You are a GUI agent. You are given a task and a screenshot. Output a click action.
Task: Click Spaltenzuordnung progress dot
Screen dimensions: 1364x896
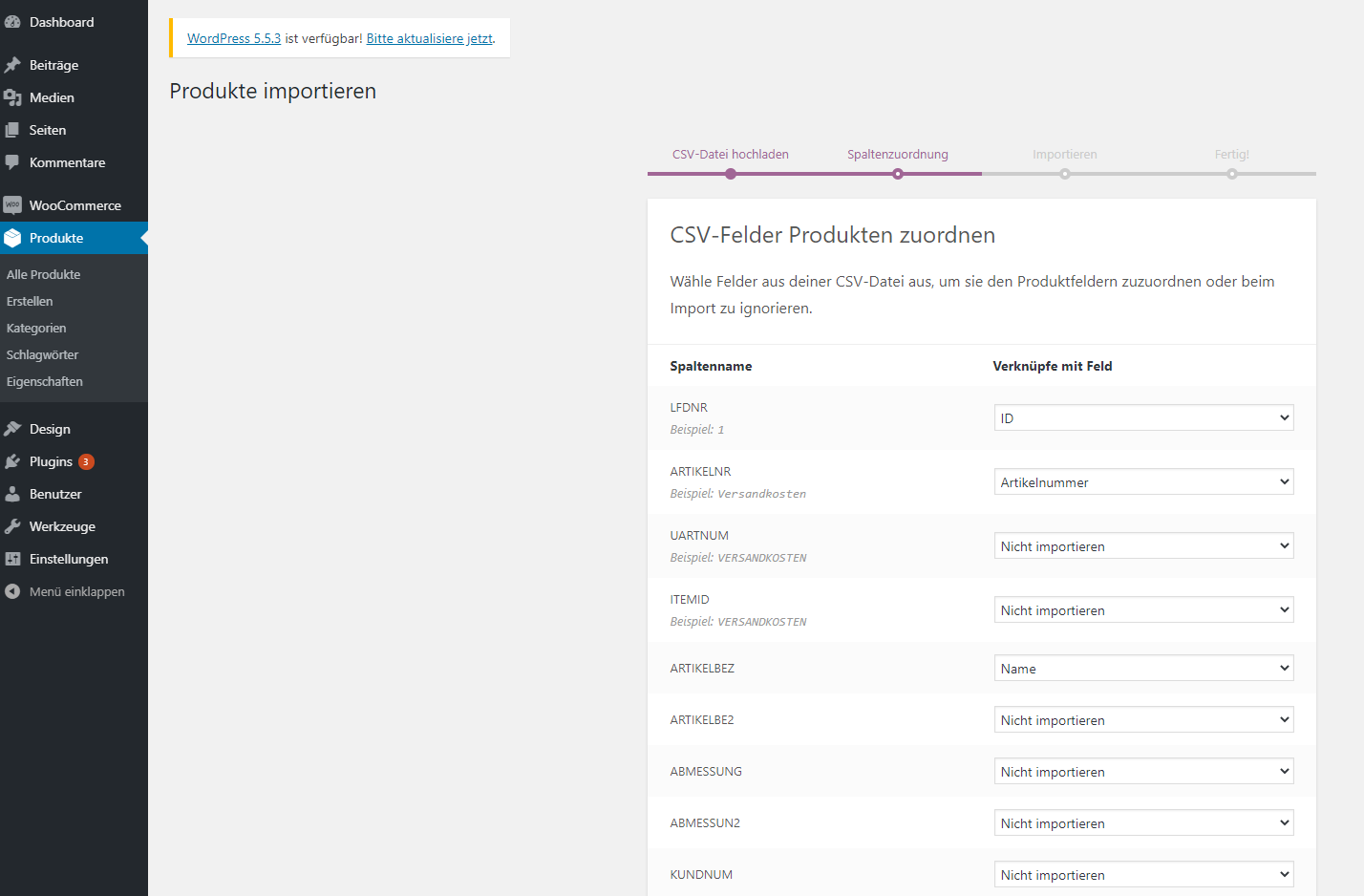pyautogui.click(x=898, y=174)
